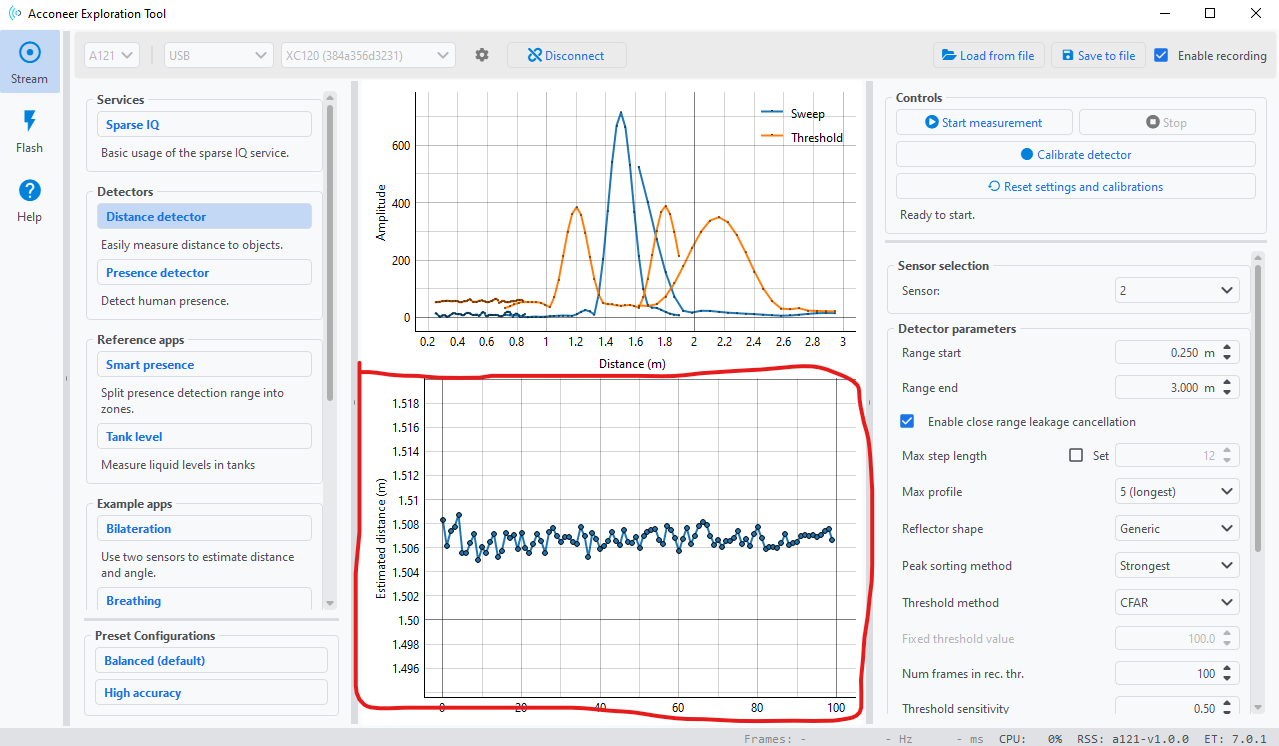Select the Distance detector

pos(204,216)
